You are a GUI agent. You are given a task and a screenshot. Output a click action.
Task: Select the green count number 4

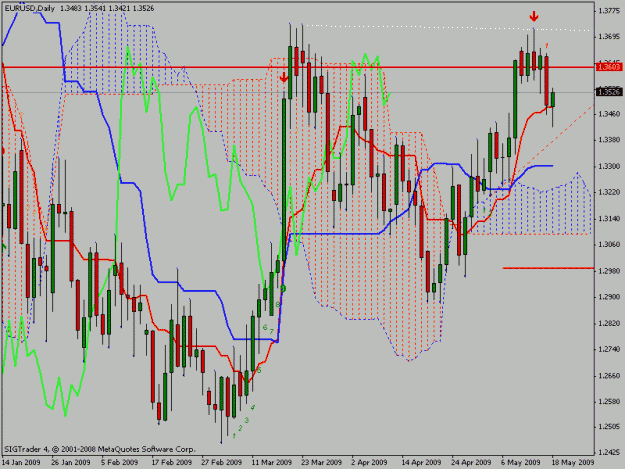click(253, 408)
